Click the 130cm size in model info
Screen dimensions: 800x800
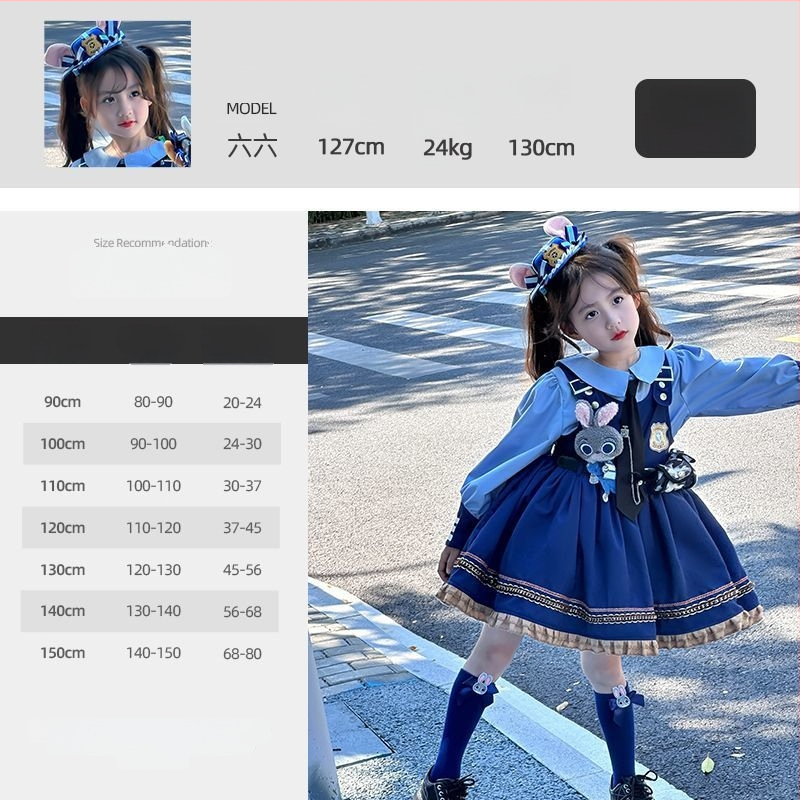pos(541,149)
